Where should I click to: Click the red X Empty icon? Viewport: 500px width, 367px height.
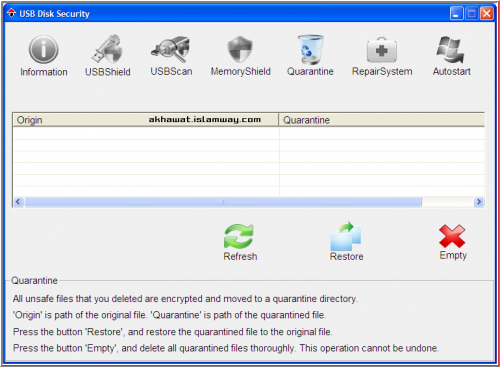click(x=452, y=236)
